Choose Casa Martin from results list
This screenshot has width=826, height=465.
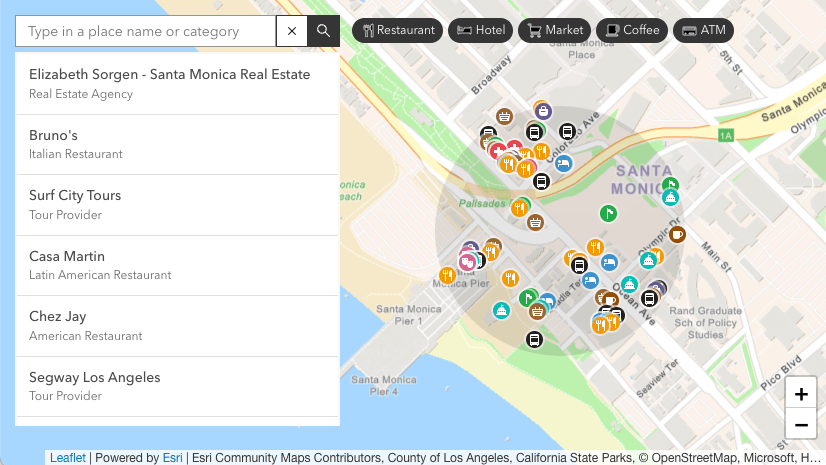coord(178,265)
